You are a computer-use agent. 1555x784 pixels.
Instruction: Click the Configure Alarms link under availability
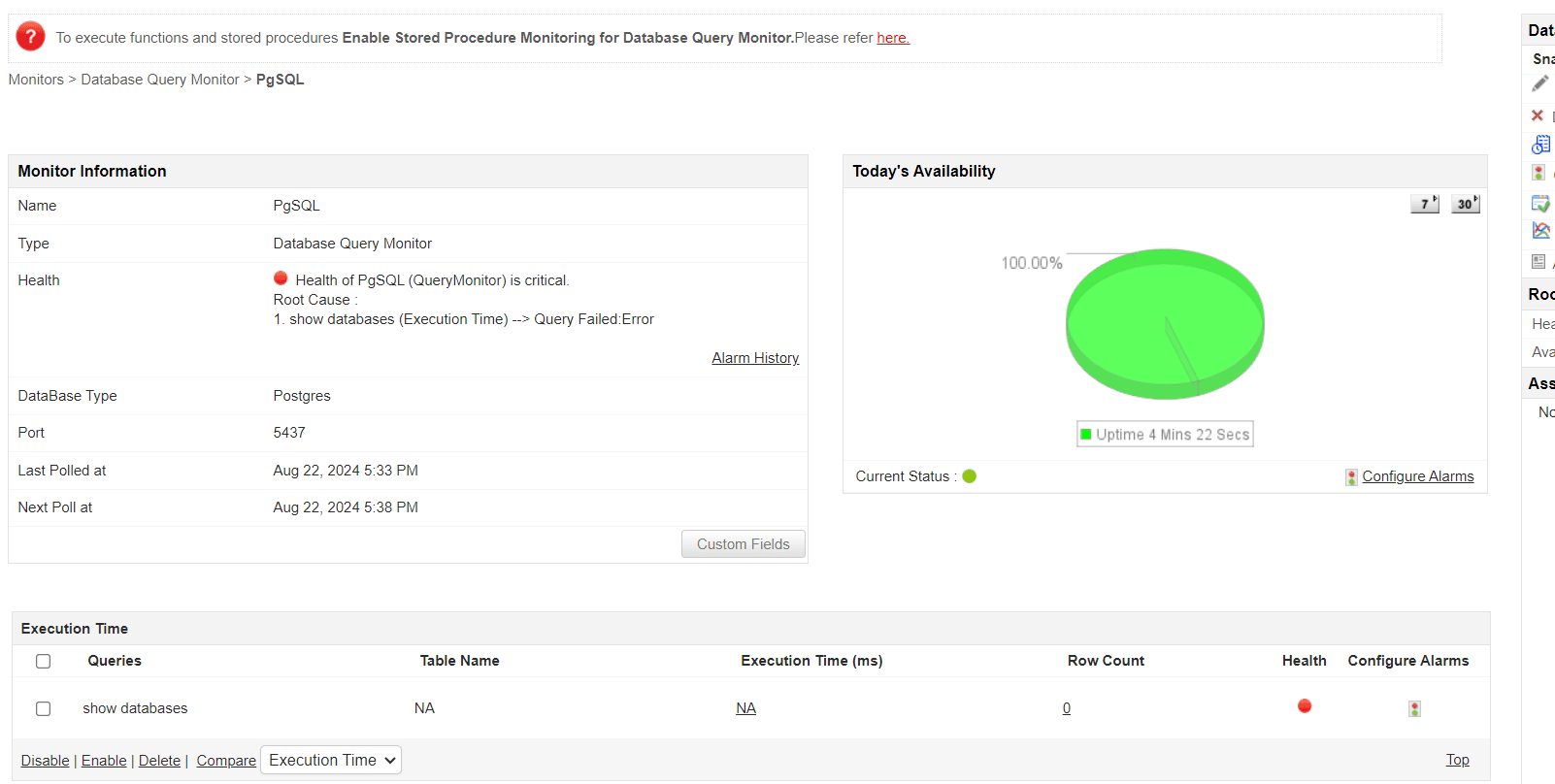click(x=1417, y=476)
